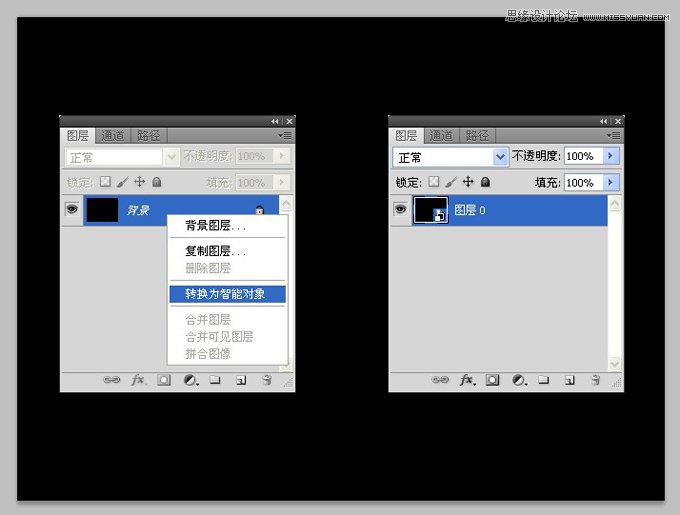Hide 图层 0 layer with eye icon
This screenshot has height=515, width=680.
(401, 209)
